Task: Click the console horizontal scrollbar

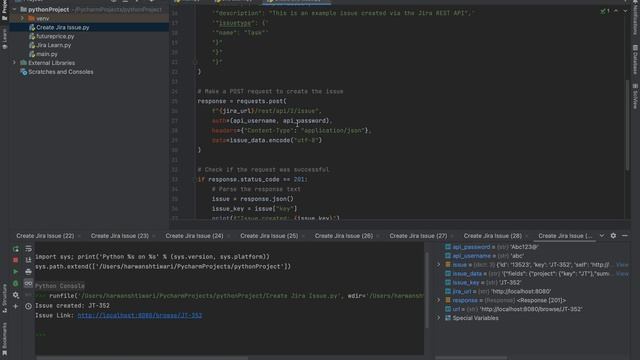Action: (x=142, y=358)
